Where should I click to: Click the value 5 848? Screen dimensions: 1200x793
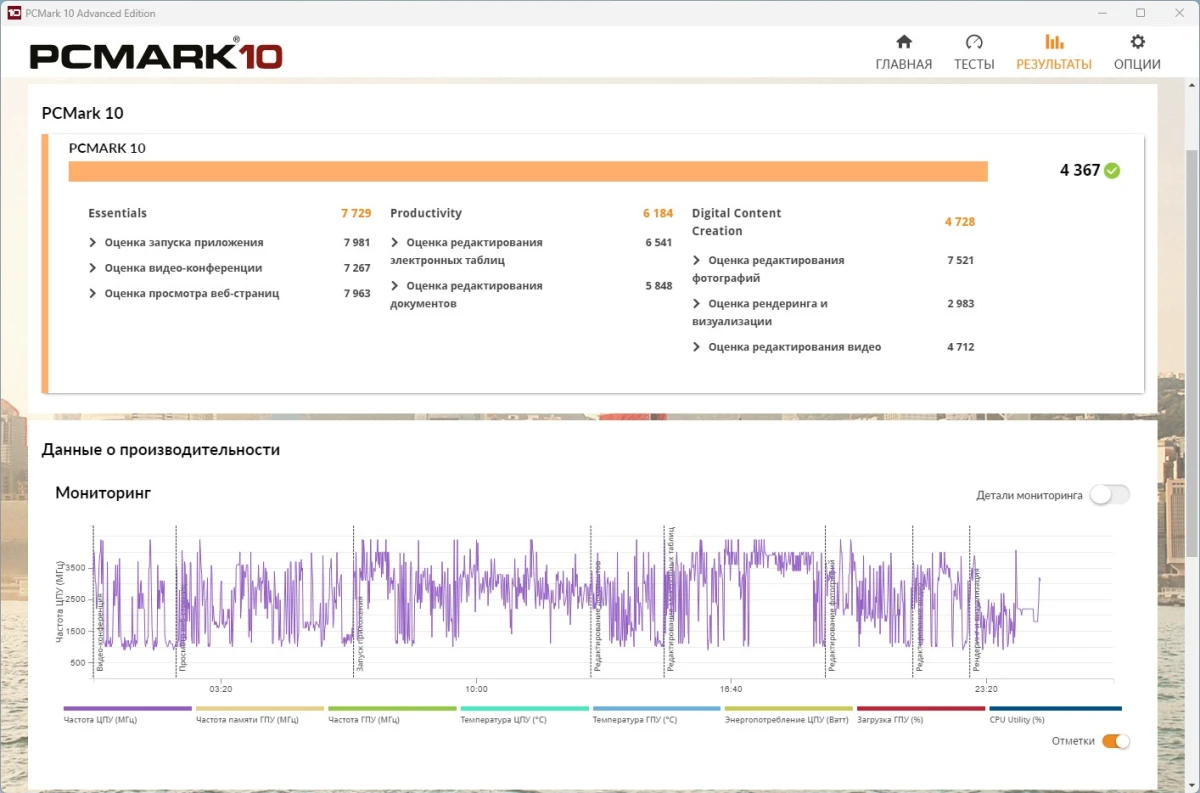[659, 286]
